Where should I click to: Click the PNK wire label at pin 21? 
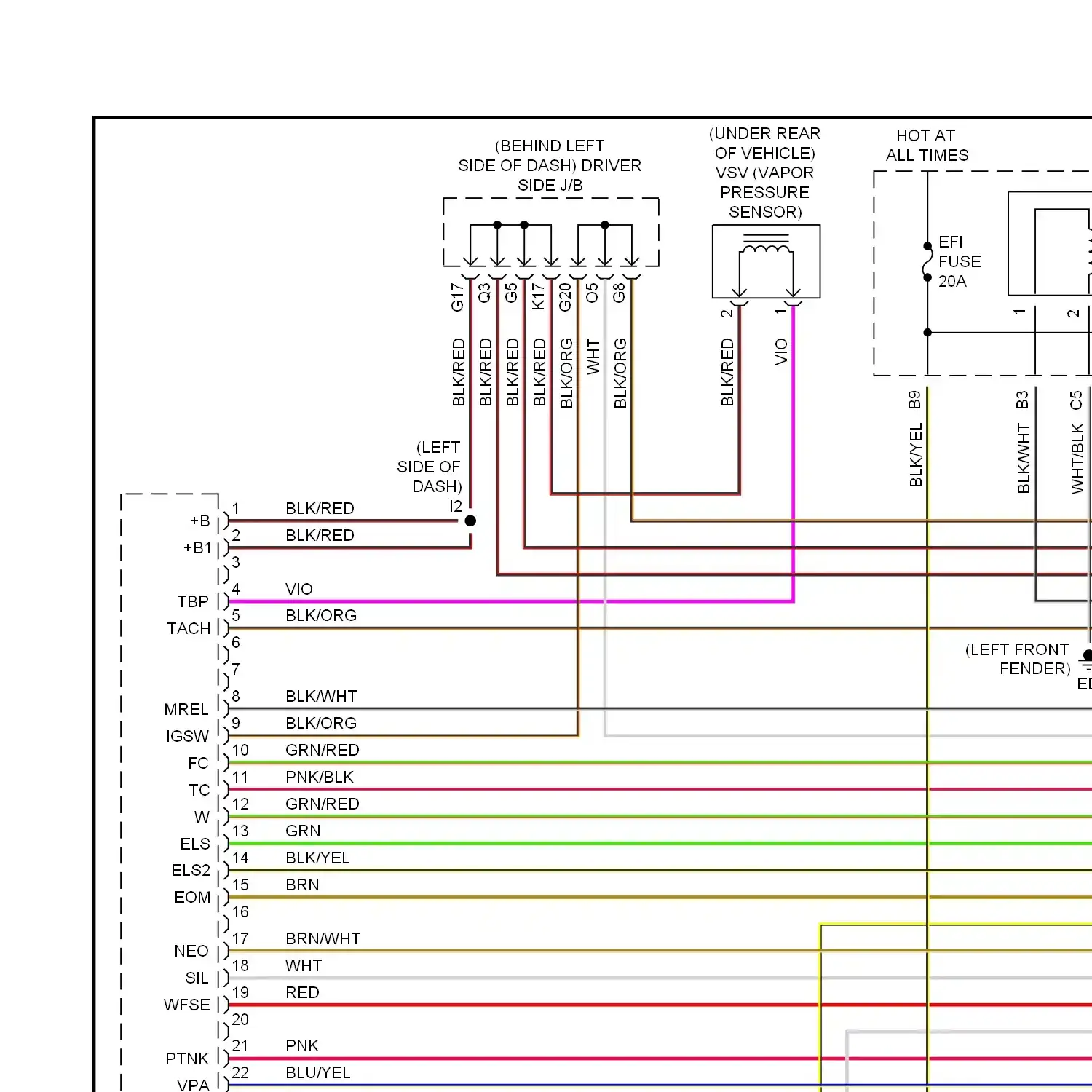302,1045
